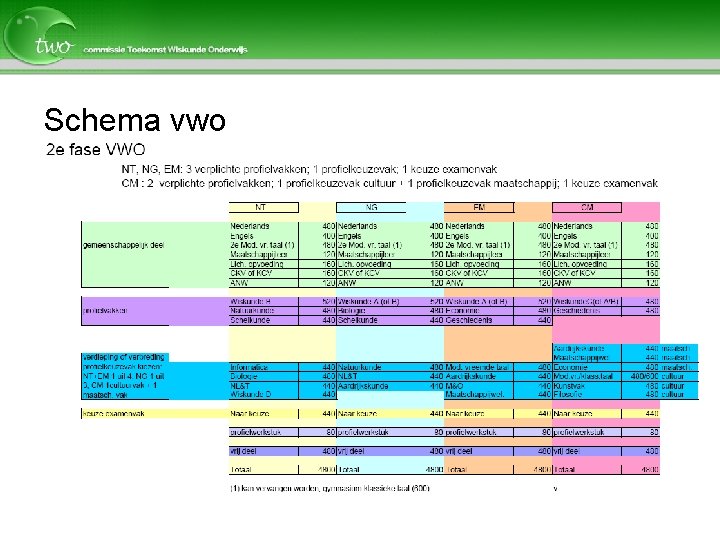Click 'Mod.vr./klass.taal' in CM column
This screenshot has width=720, height=540.
click(x=583, y=377)
